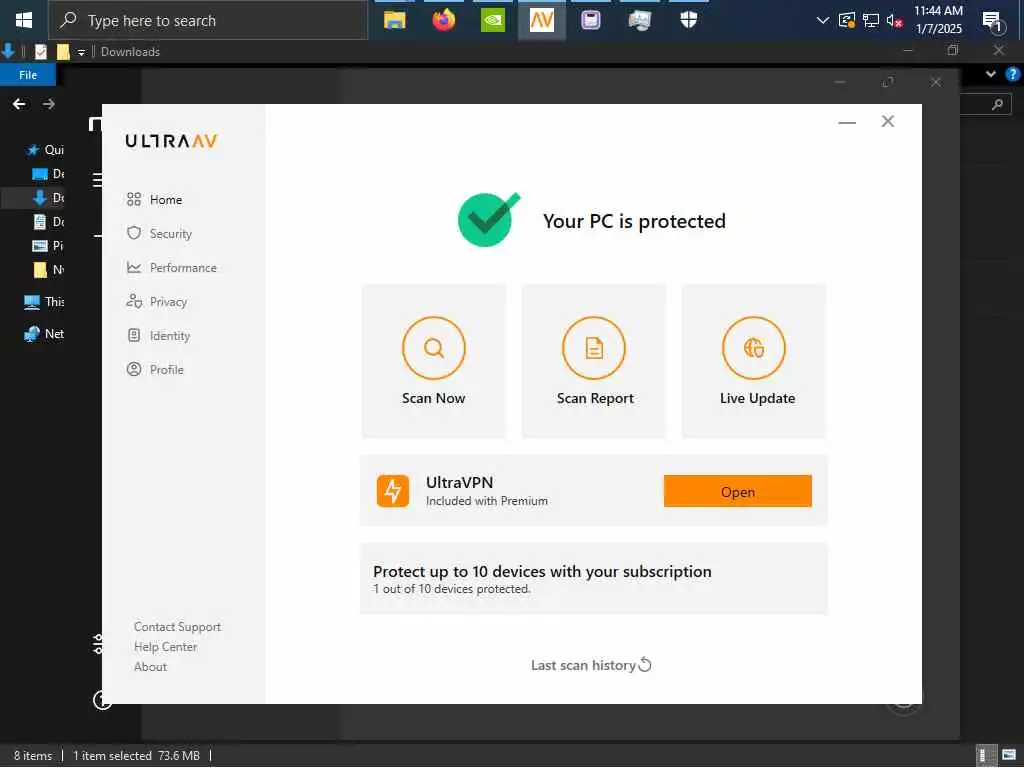
Task: Click the muted volume tray icon
Action: click(x=895, y=21)
